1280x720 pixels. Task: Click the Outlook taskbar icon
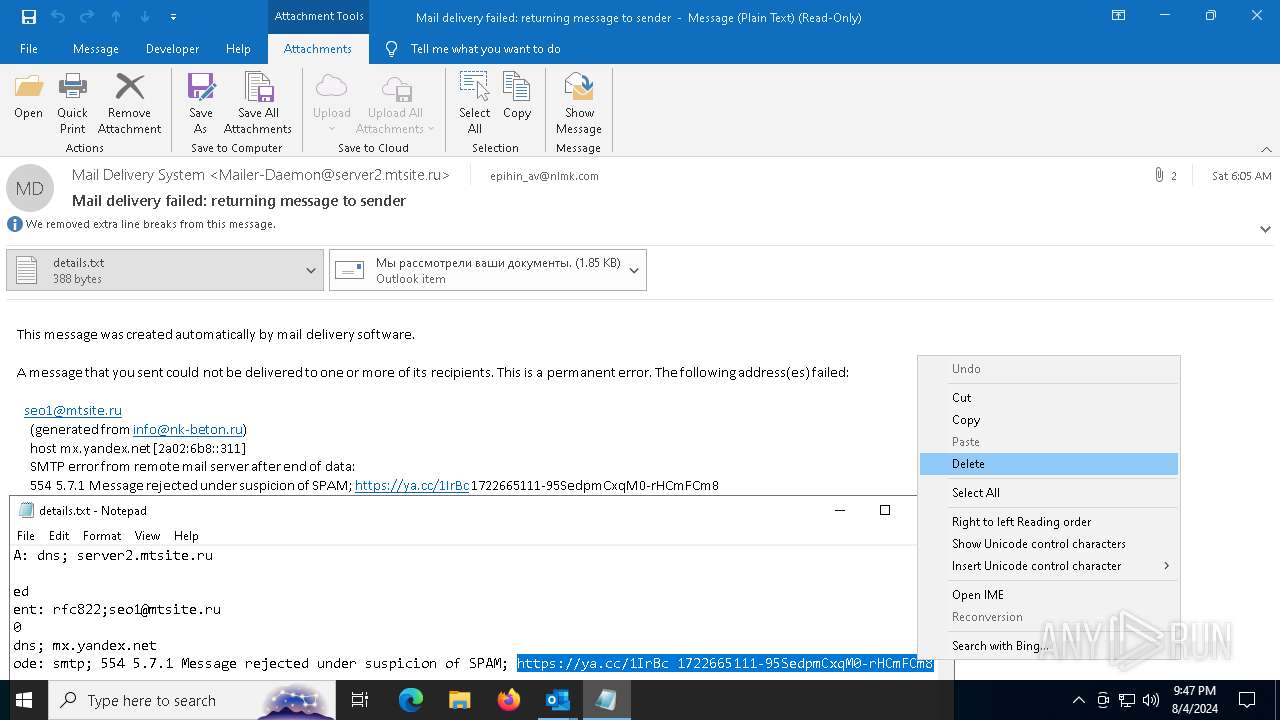[x=557, y=700]
